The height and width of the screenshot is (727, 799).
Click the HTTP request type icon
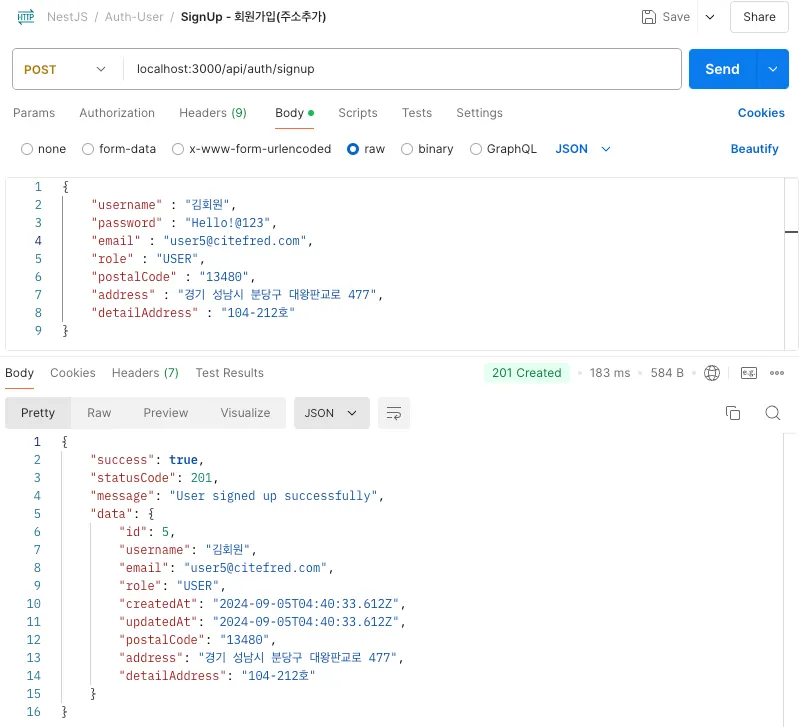click(x=25, y=17)
